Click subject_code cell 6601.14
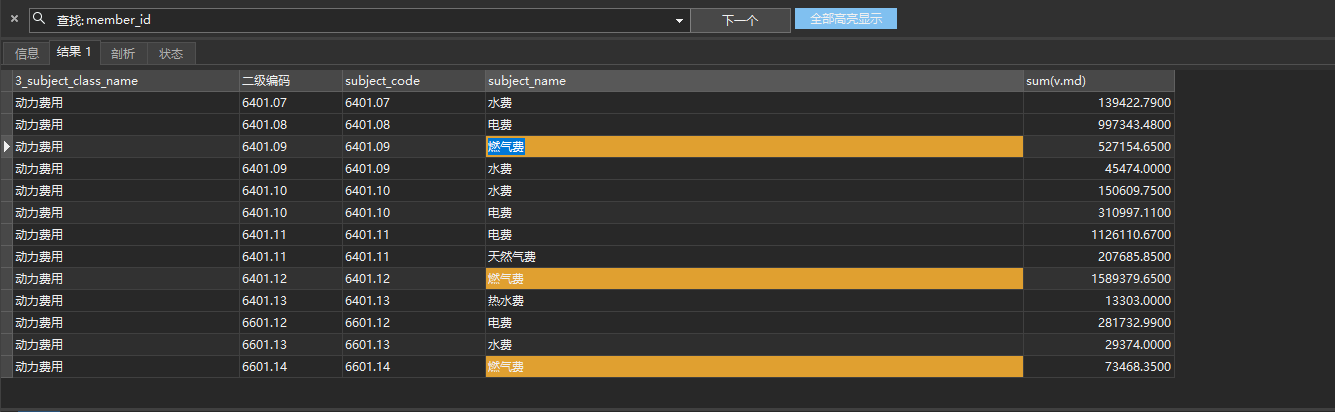The image size is (1335, 412). click(413, 367)
